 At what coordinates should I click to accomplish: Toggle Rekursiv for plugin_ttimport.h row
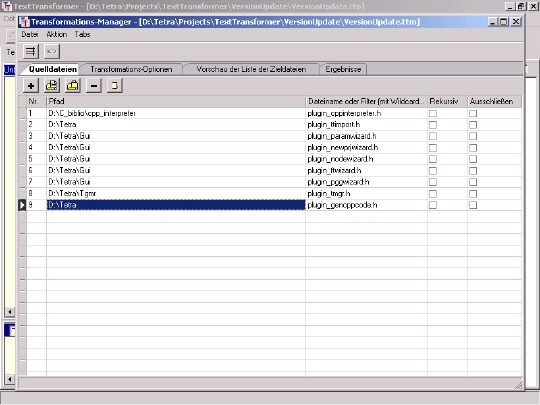point(433,125)
